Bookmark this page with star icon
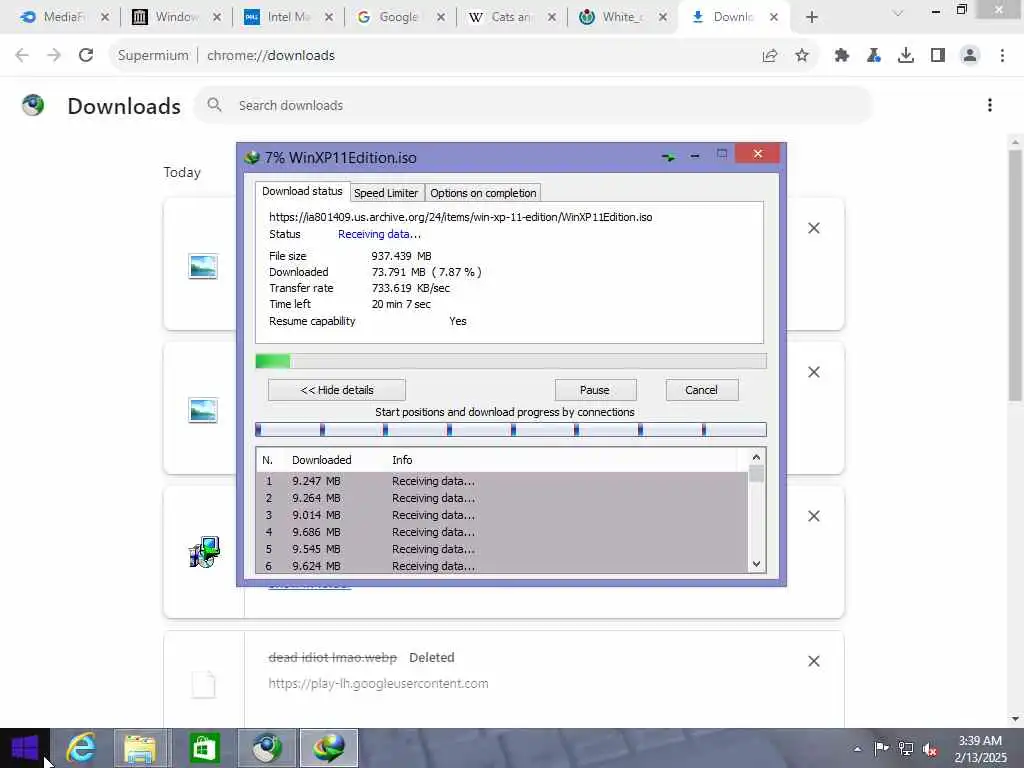 click(x=802, y=56)
